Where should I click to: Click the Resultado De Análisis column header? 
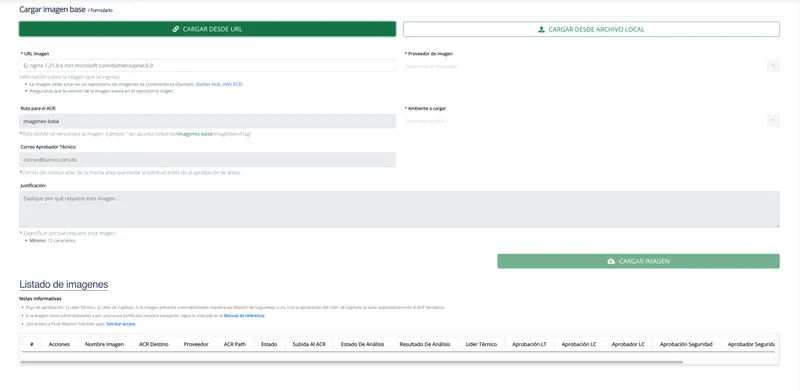(425, 345)
